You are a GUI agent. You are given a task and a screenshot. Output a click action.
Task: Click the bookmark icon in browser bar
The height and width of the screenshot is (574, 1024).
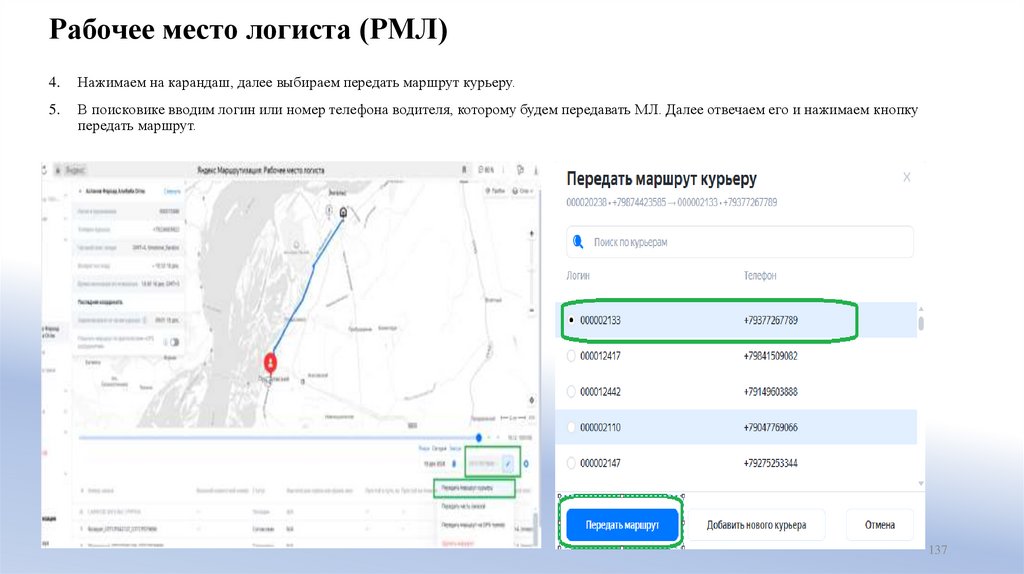pos(464,170)
